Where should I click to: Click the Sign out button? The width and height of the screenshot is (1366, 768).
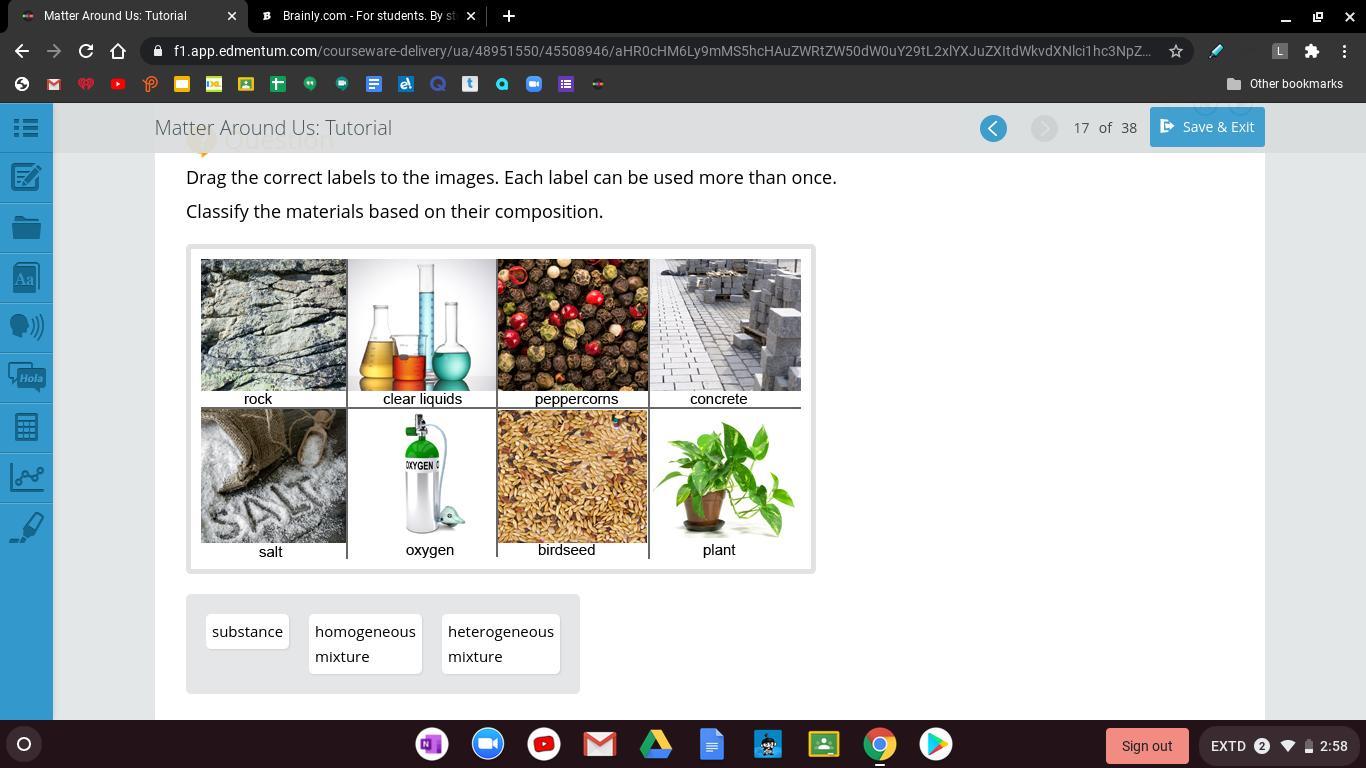1147,746
